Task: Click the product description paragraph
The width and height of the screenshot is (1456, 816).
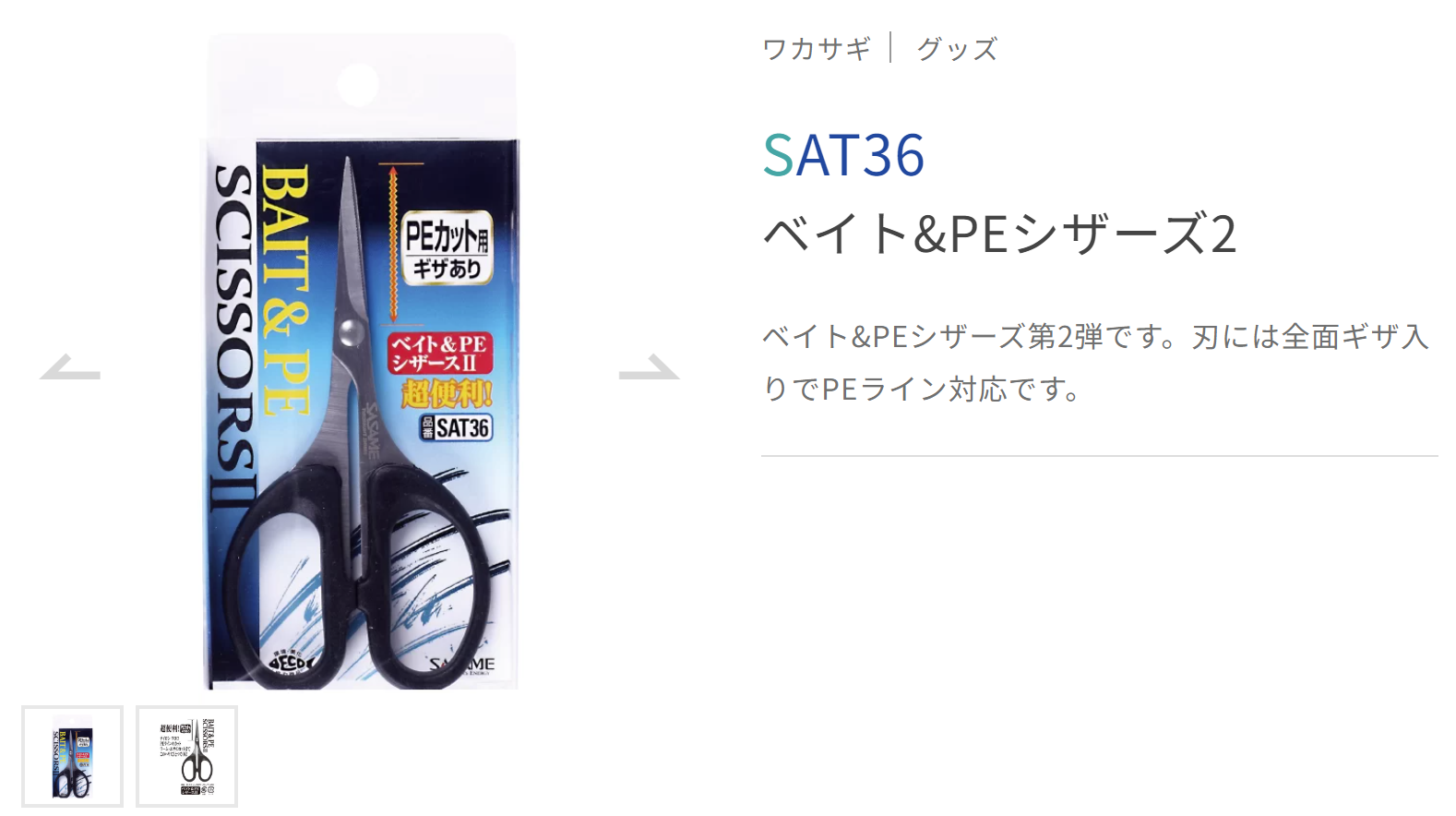Action: (x=1096, y=363)
